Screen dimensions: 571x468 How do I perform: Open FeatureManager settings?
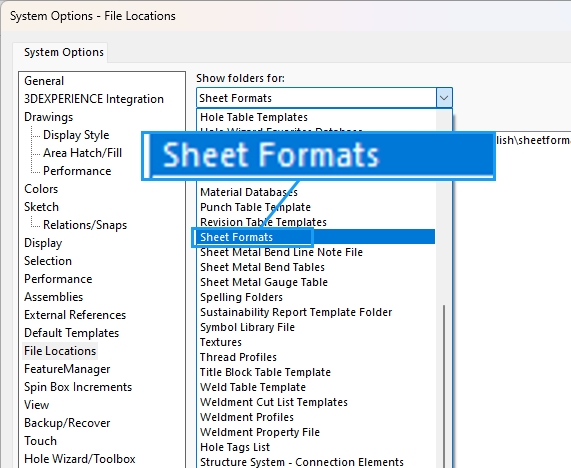coord(67,369)
